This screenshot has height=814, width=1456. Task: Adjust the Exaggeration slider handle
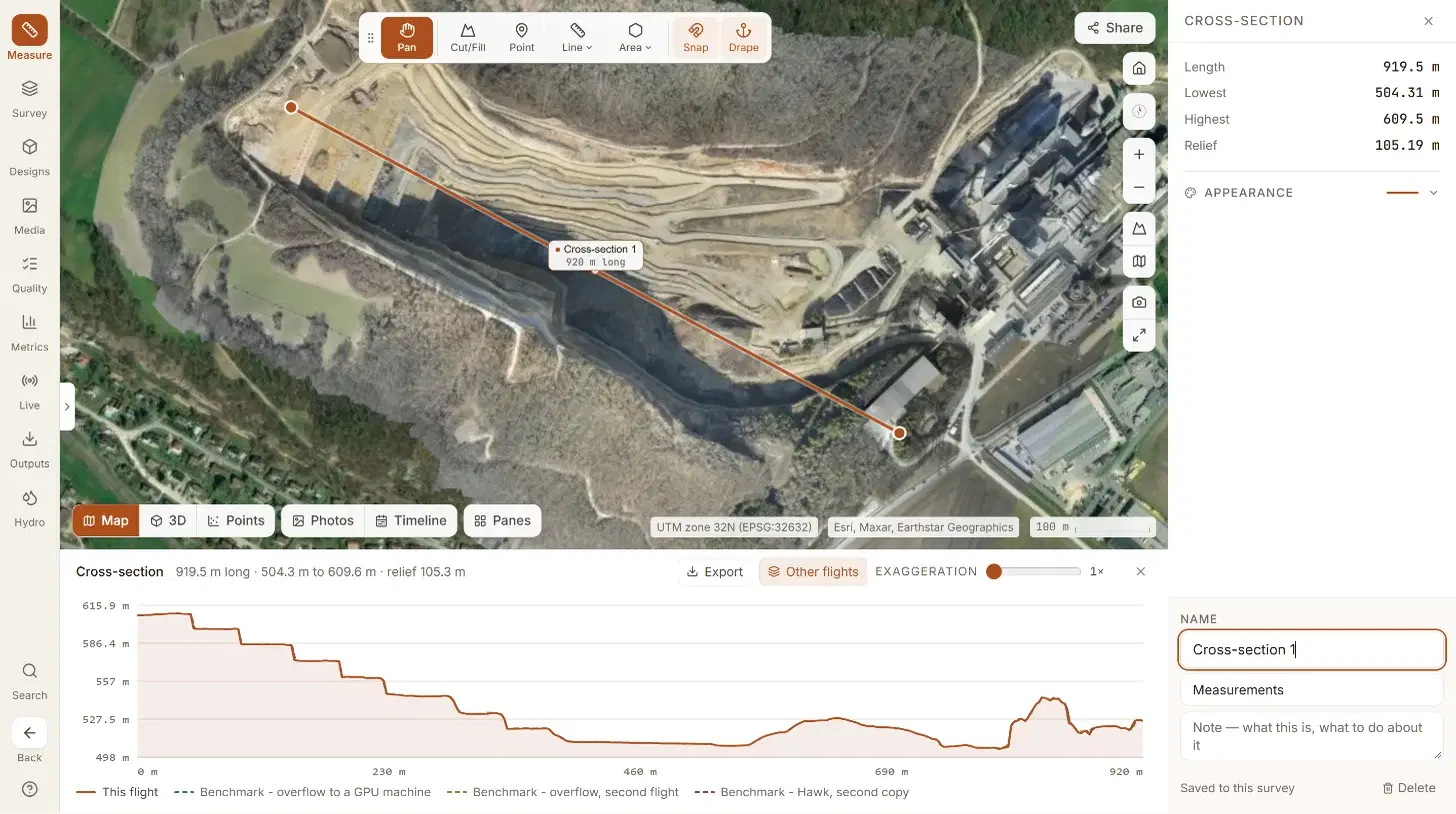pyautogui.click(x=993, y=572)
